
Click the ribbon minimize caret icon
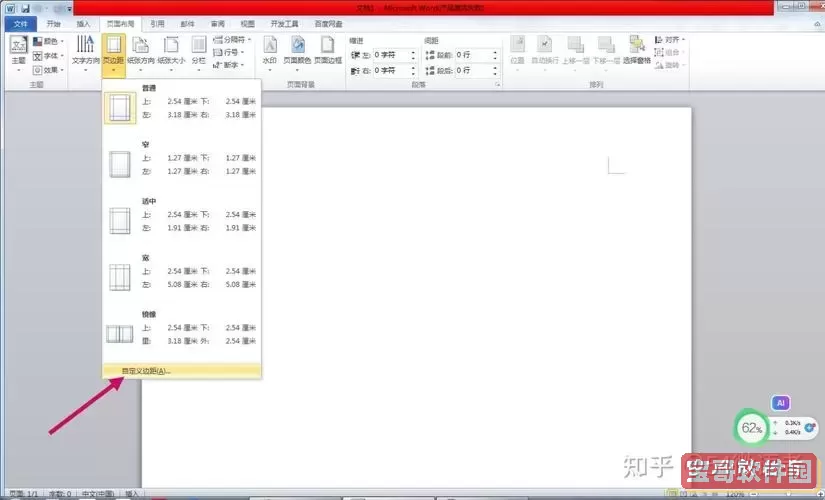818,24
